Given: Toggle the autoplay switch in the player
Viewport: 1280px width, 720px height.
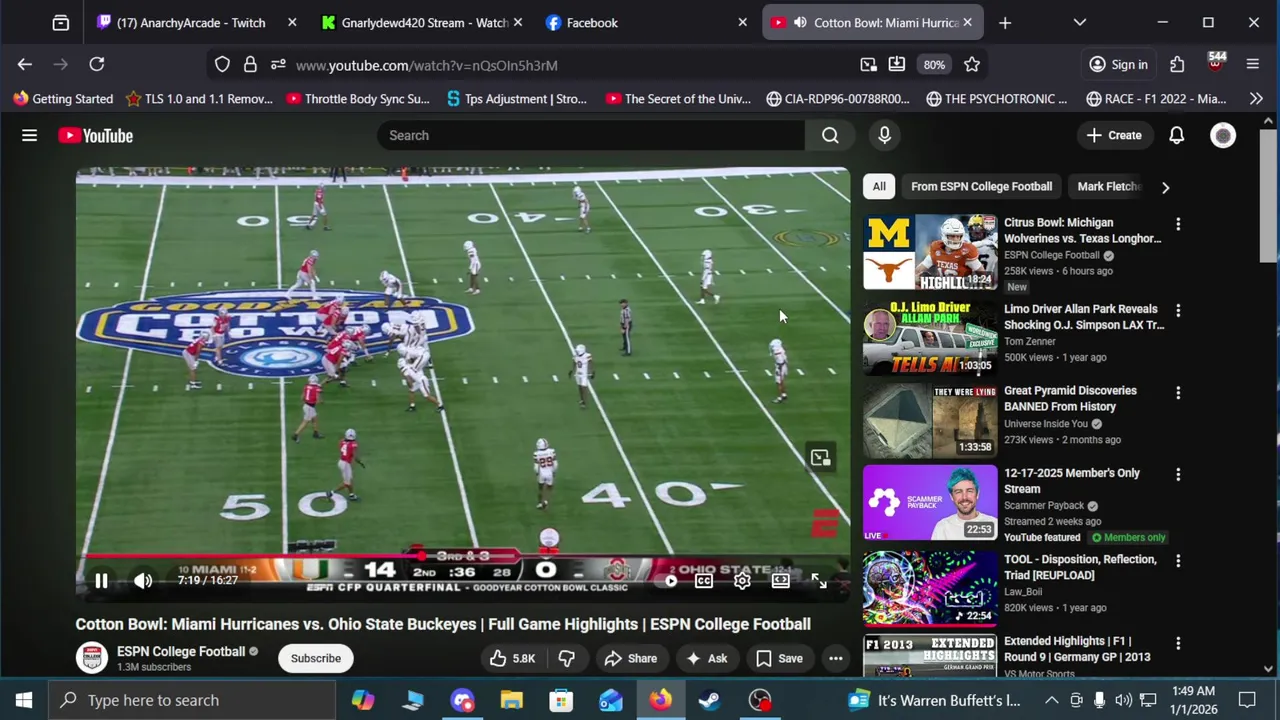Looking at the screenshot, I should pyautogui.click(x=668, y=580).
